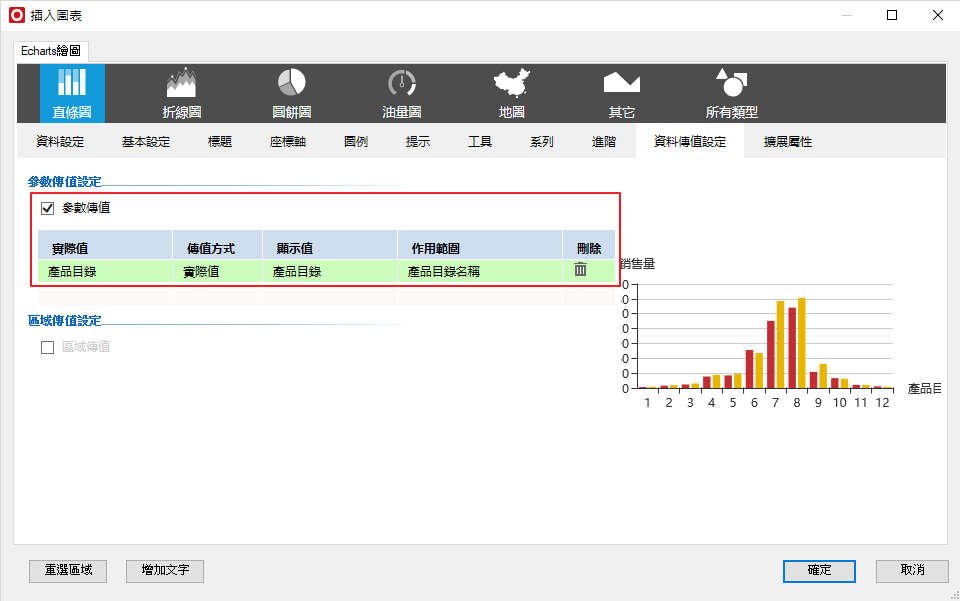
Task: Click the 實際值 cell containing 產品目錄
Action: [105, 271]
